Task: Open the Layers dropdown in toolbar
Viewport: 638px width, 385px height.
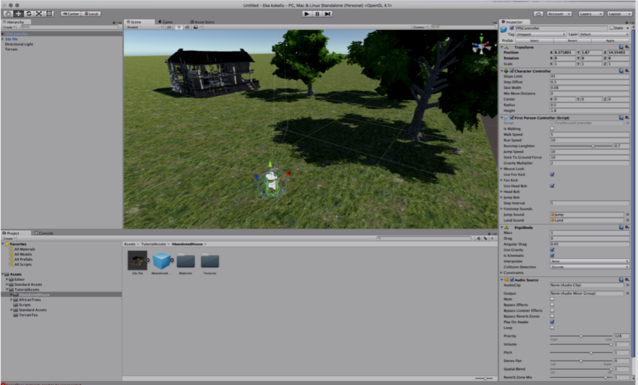Action: click(x=591, y=13)
